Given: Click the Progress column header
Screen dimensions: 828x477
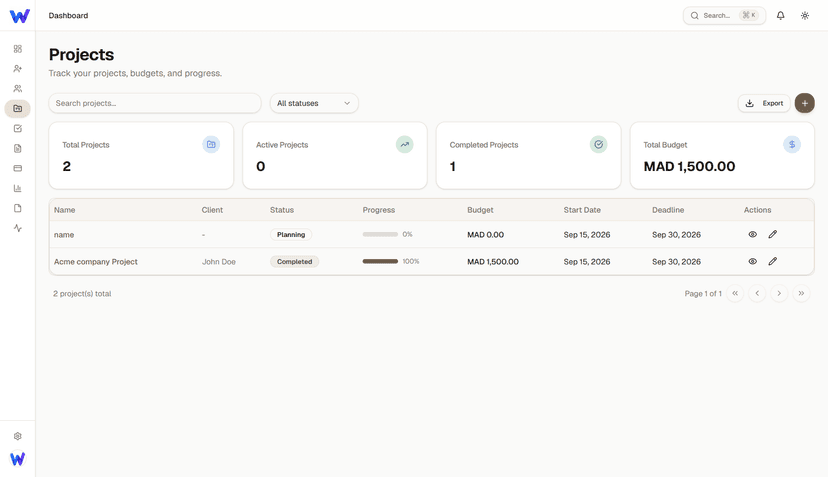Looking at the screenshot, I should pyautogui.click(x=379, y=210).
